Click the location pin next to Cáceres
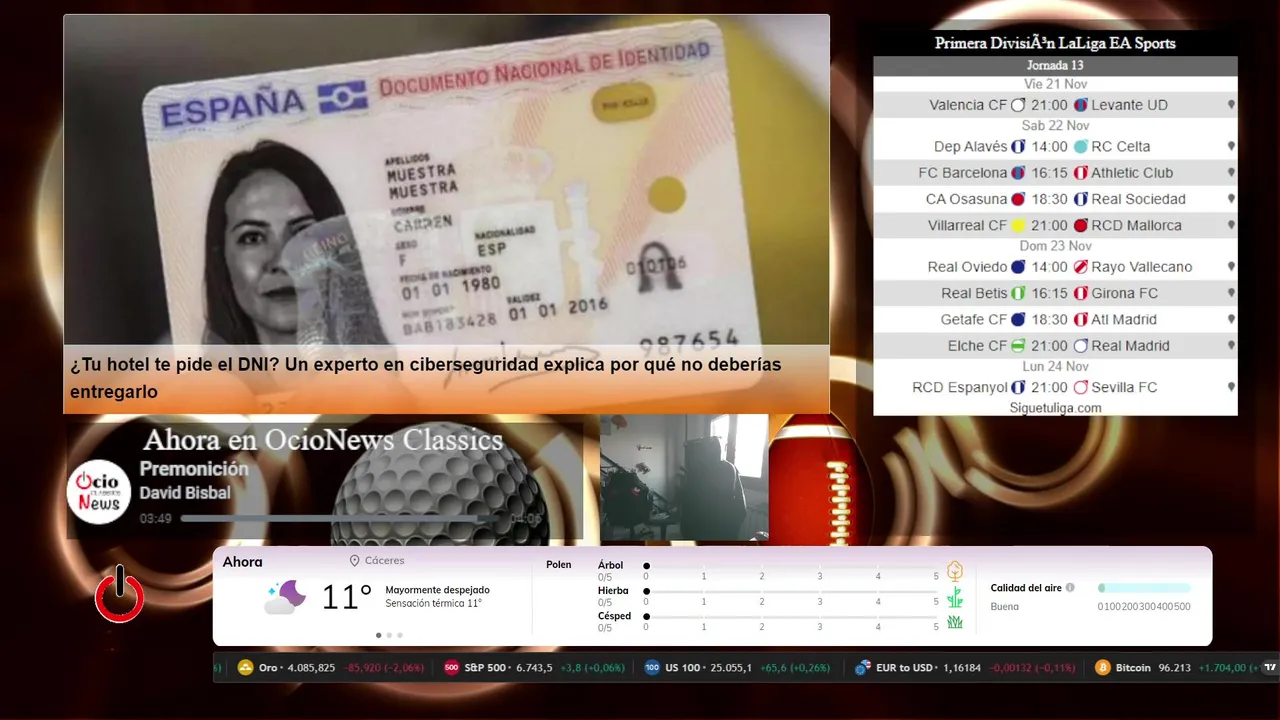Screen dimensions: 1280x720 click(354, 561)
